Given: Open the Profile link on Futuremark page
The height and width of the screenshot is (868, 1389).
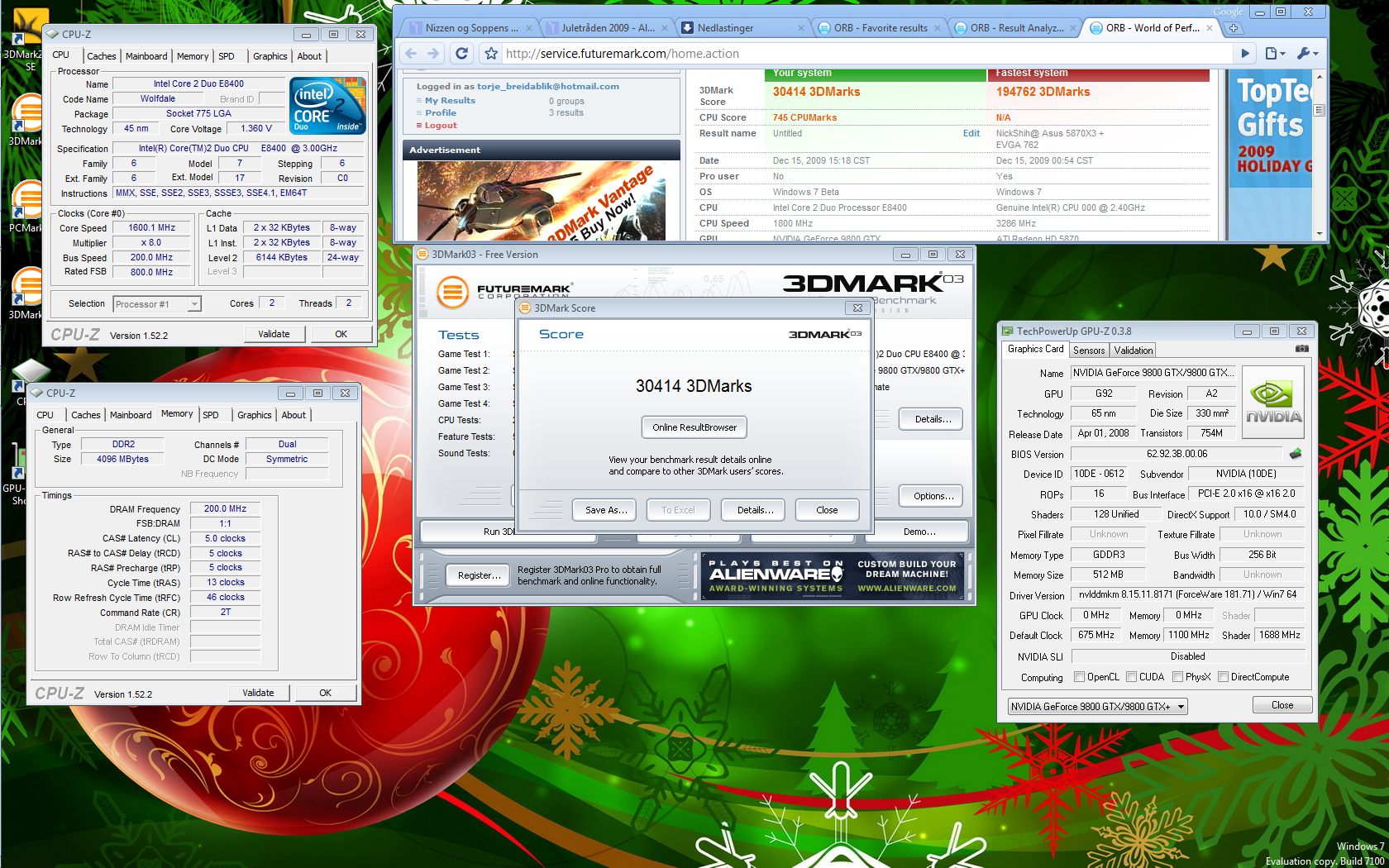Looking at the screenshot, I should [441, 113].
